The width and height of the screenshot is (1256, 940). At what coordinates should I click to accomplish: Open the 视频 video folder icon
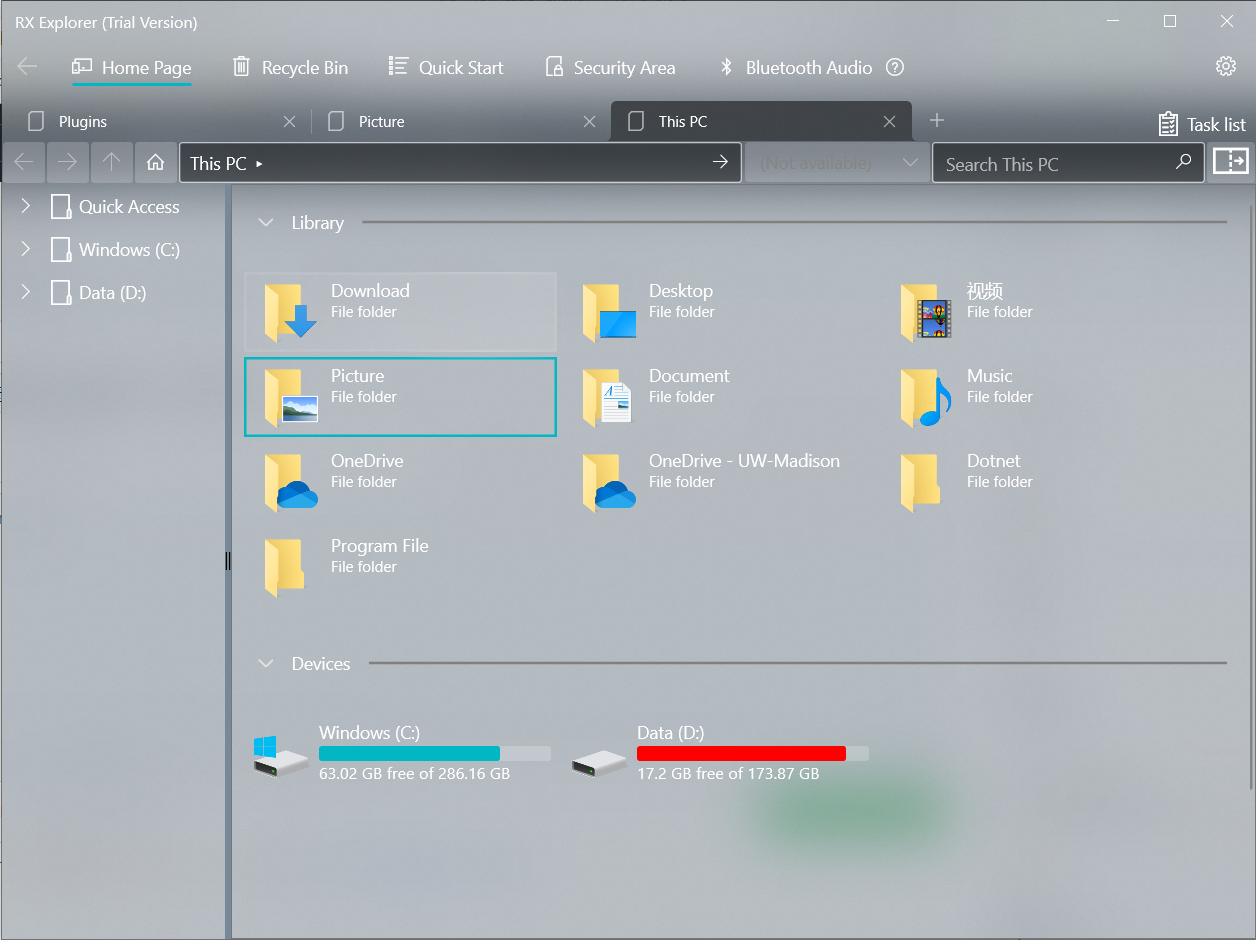(927, 311)
